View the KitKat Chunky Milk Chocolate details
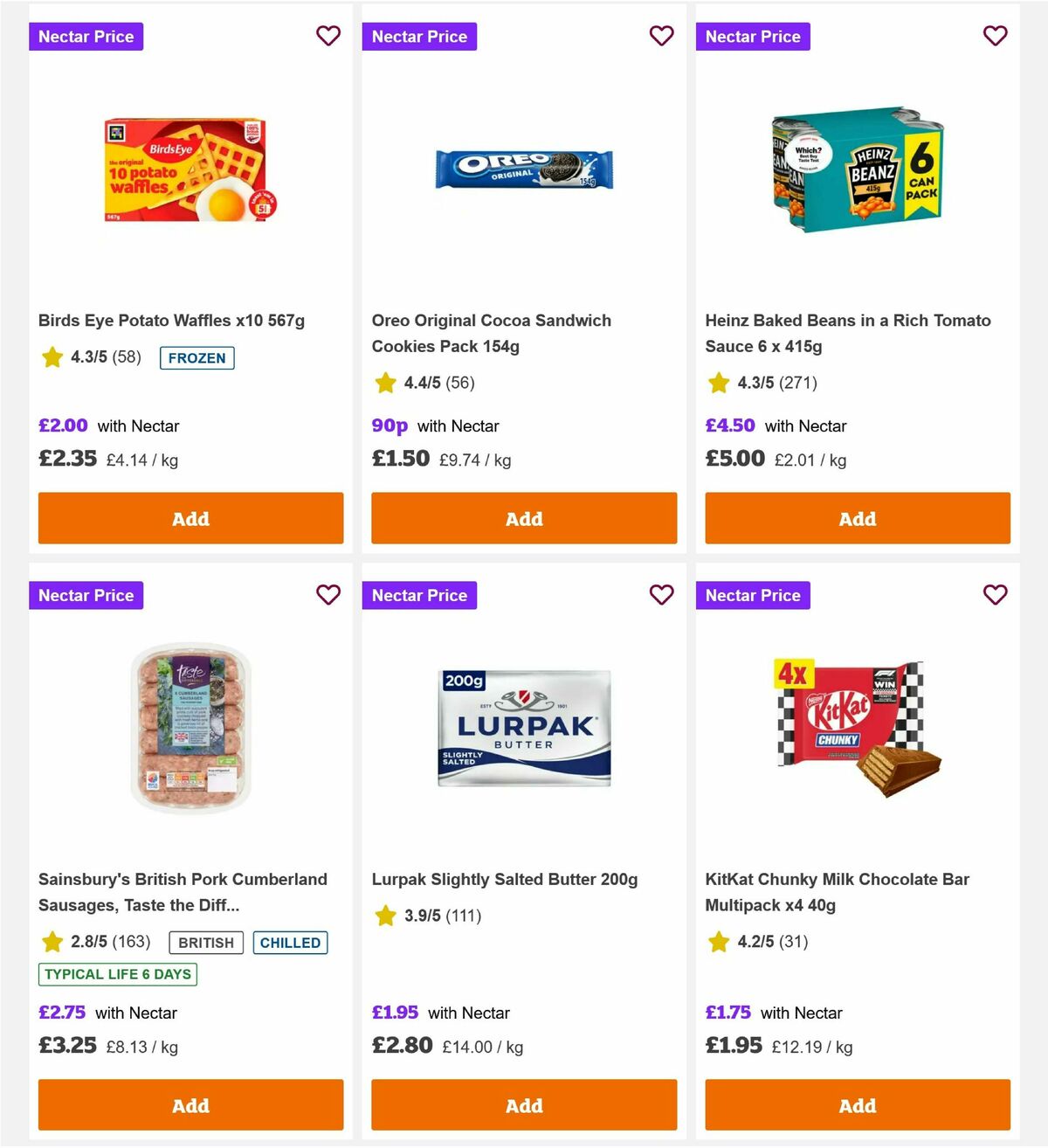1048x1148 pixels. pos(838,892)
